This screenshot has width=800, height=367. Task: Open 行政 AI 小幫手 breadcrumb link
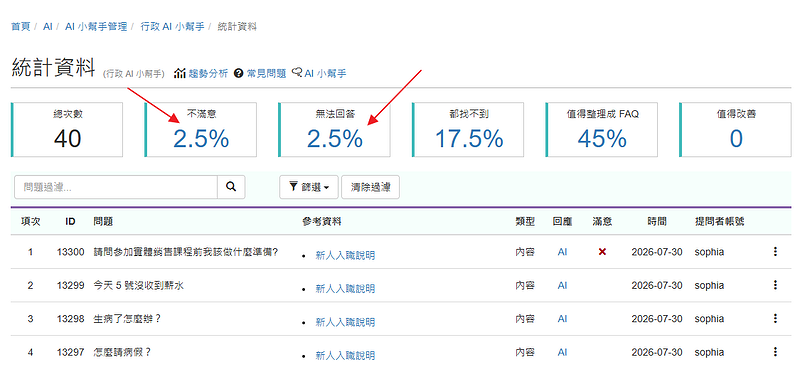172,27
